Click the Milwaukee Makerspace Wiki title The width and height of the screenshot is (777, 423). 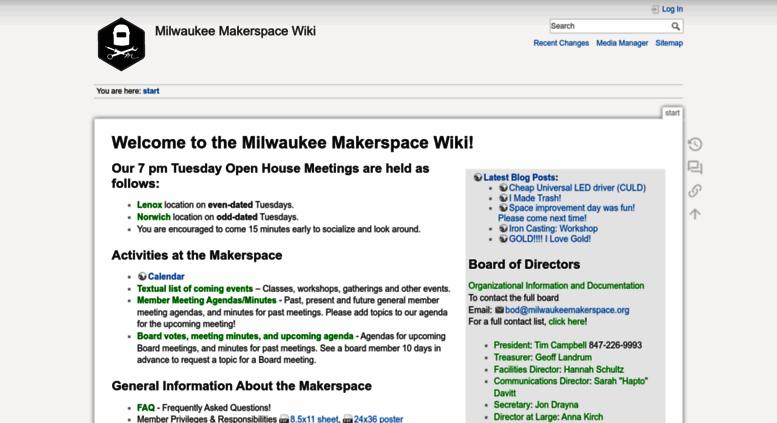click(x=235, y=31)
